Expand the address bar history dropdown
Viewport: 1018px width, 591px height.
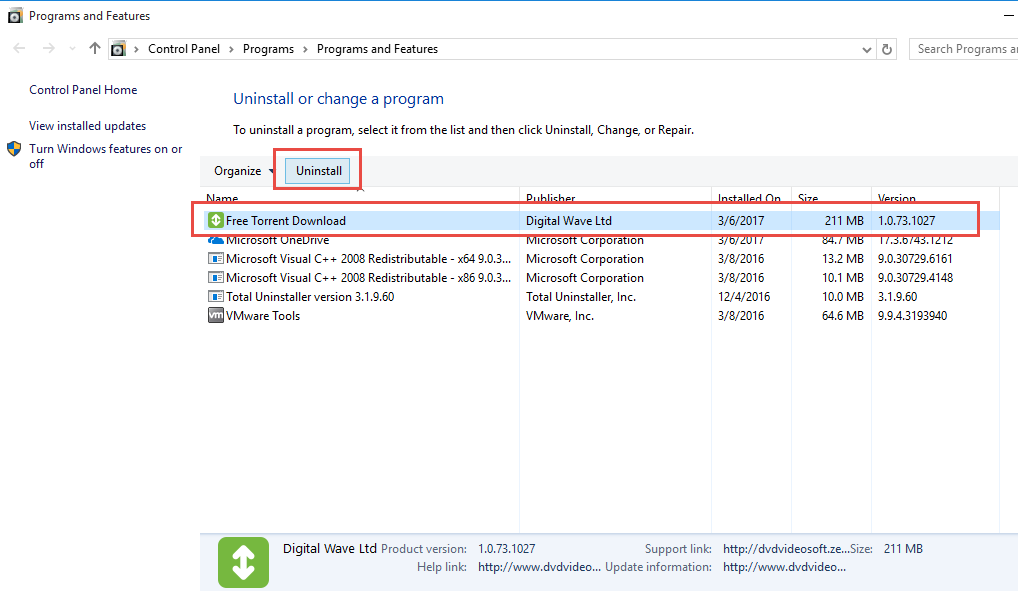[x=866, y=49]
